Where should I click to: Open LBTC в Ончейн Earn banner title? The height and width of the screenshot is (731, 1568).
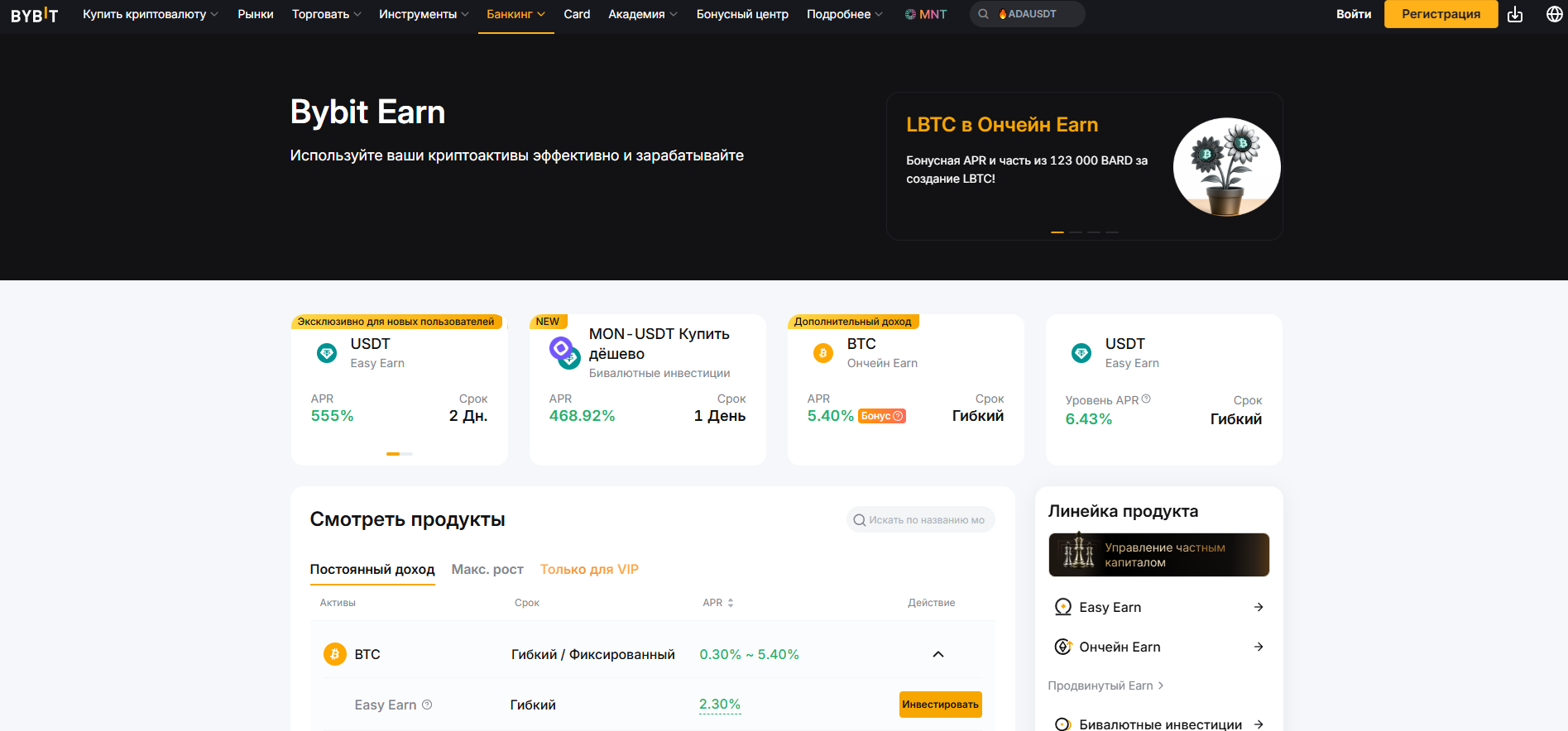tap(1002, 125)
